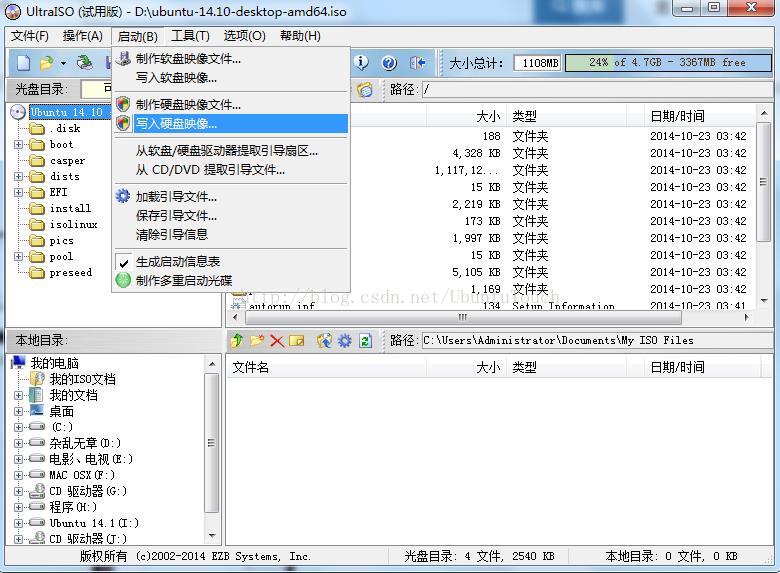Open the 文件(F) menu
Viewport: 780px width, 573px height.
pos(30,36)
